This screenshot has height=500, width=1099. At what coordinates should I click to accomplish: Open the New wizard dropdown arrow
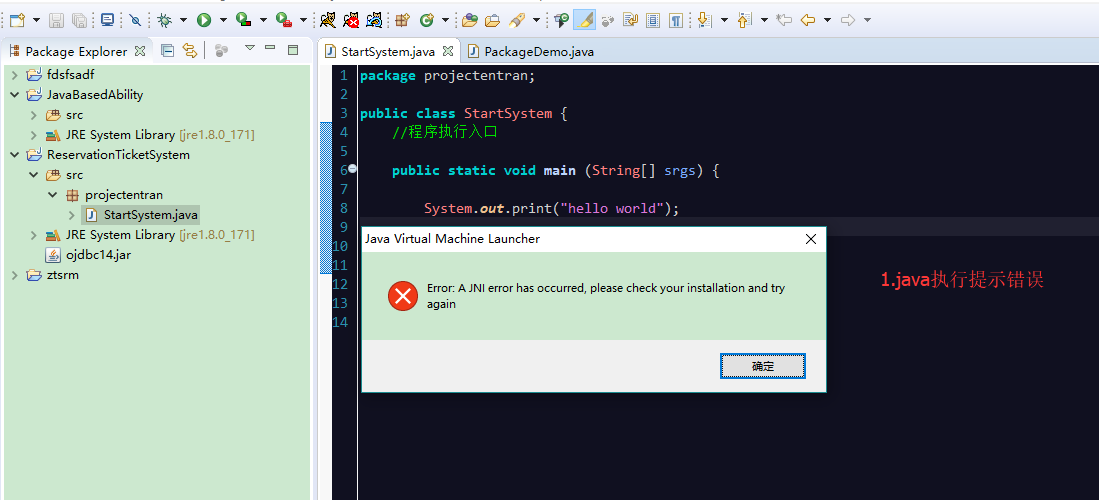click(36, 20)
